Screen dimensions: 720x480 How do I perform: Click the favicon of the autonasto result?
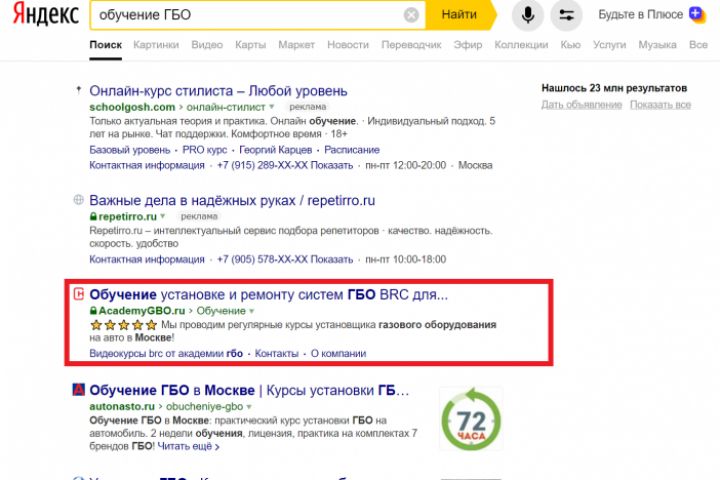79,390
